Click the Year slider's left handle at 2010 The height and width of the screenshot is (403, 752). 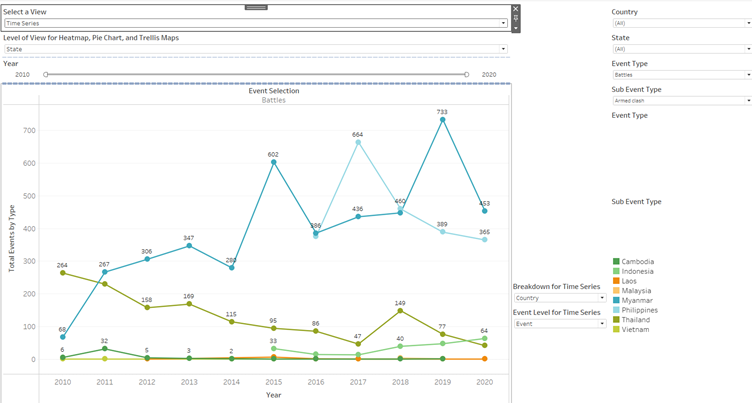(x=45, y=74)
